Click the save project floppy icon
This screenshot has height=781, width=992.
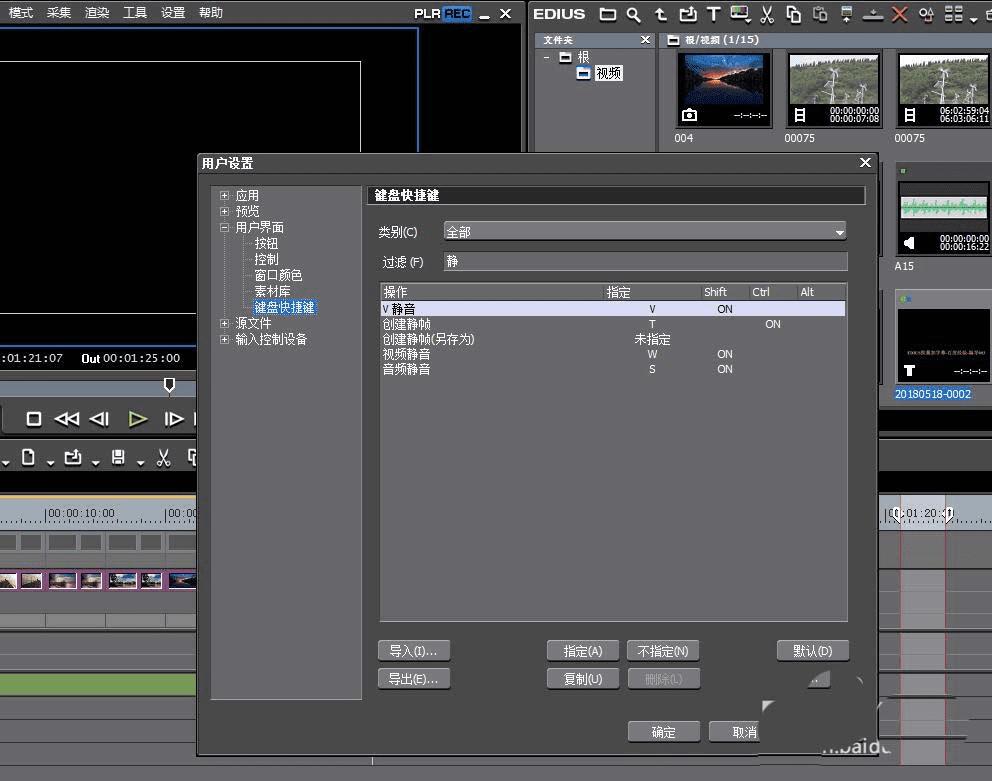(x=118, y=458)
